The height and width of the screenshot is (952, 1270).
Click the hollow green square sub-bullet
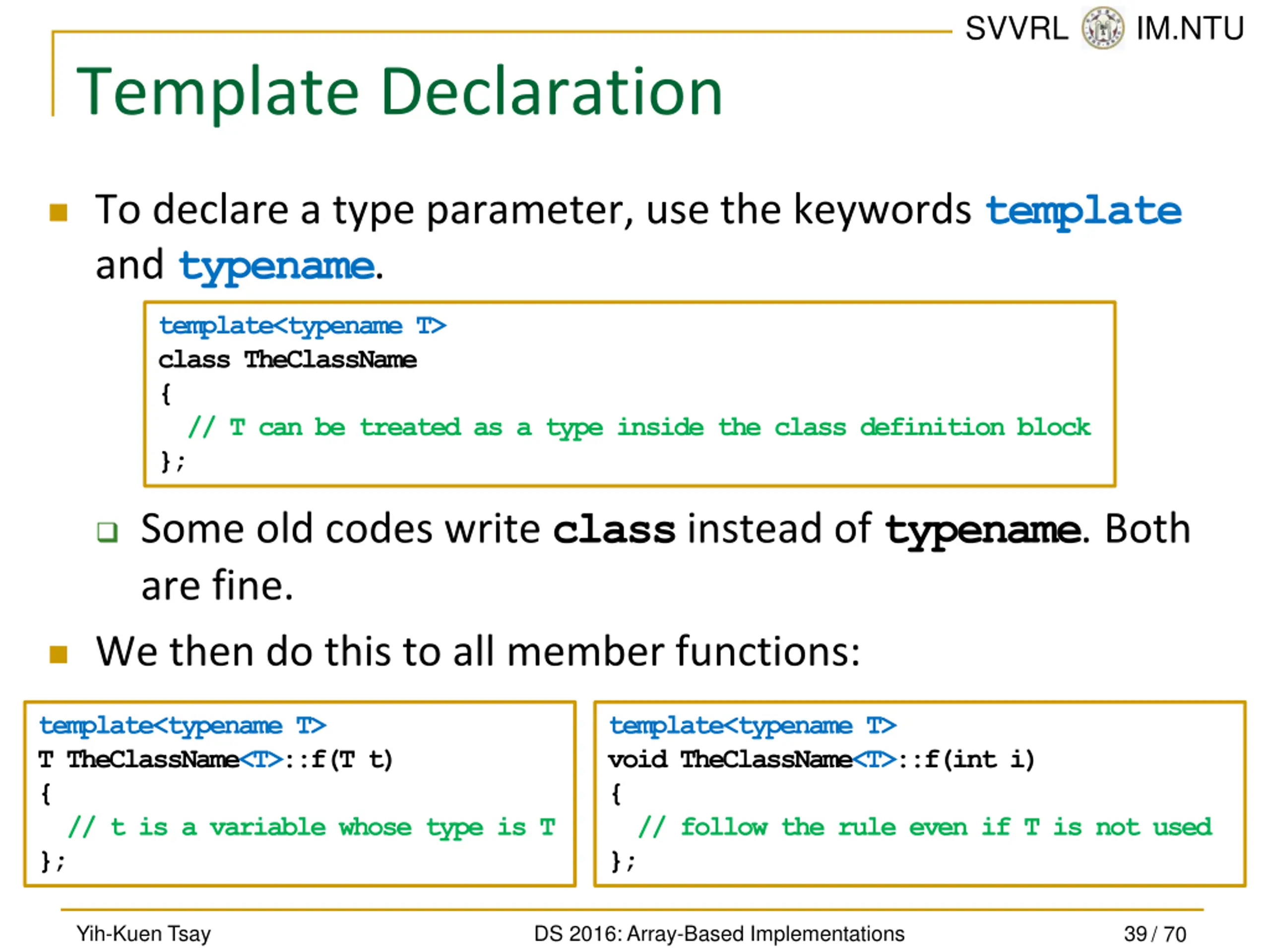point(107,532)
